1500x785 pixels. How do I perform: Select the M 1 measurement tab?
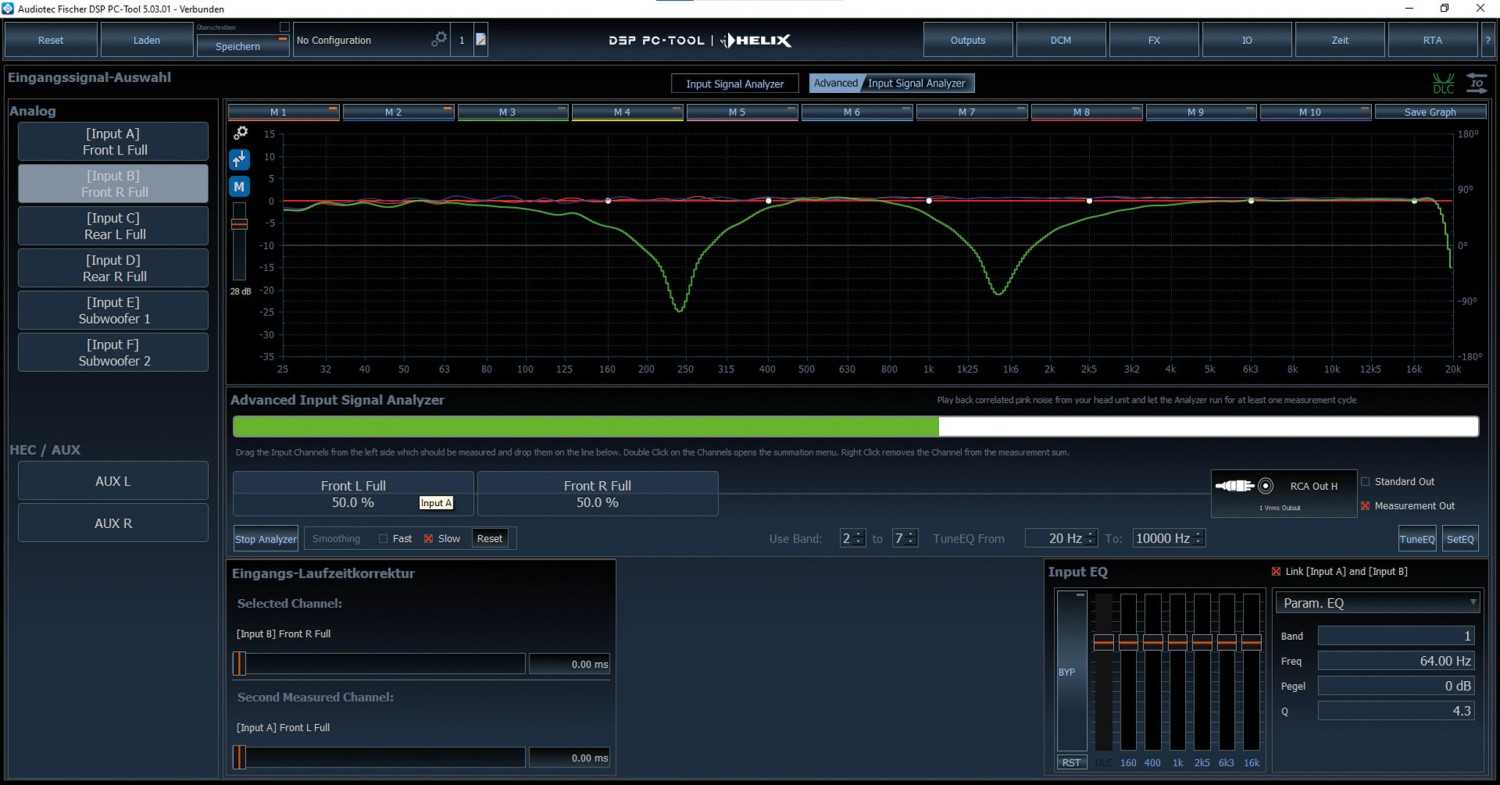[x=284, y=112]
